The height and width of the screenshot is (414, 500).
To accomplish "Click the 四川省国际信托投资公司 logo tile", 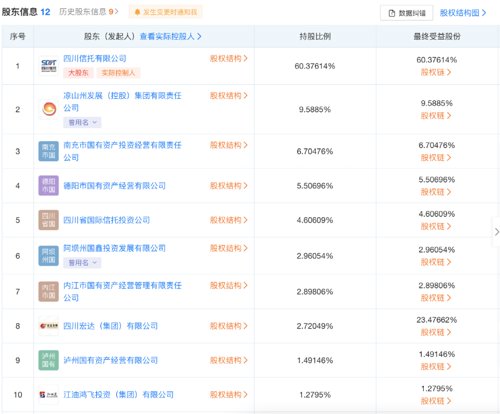I will pos(49,220).
